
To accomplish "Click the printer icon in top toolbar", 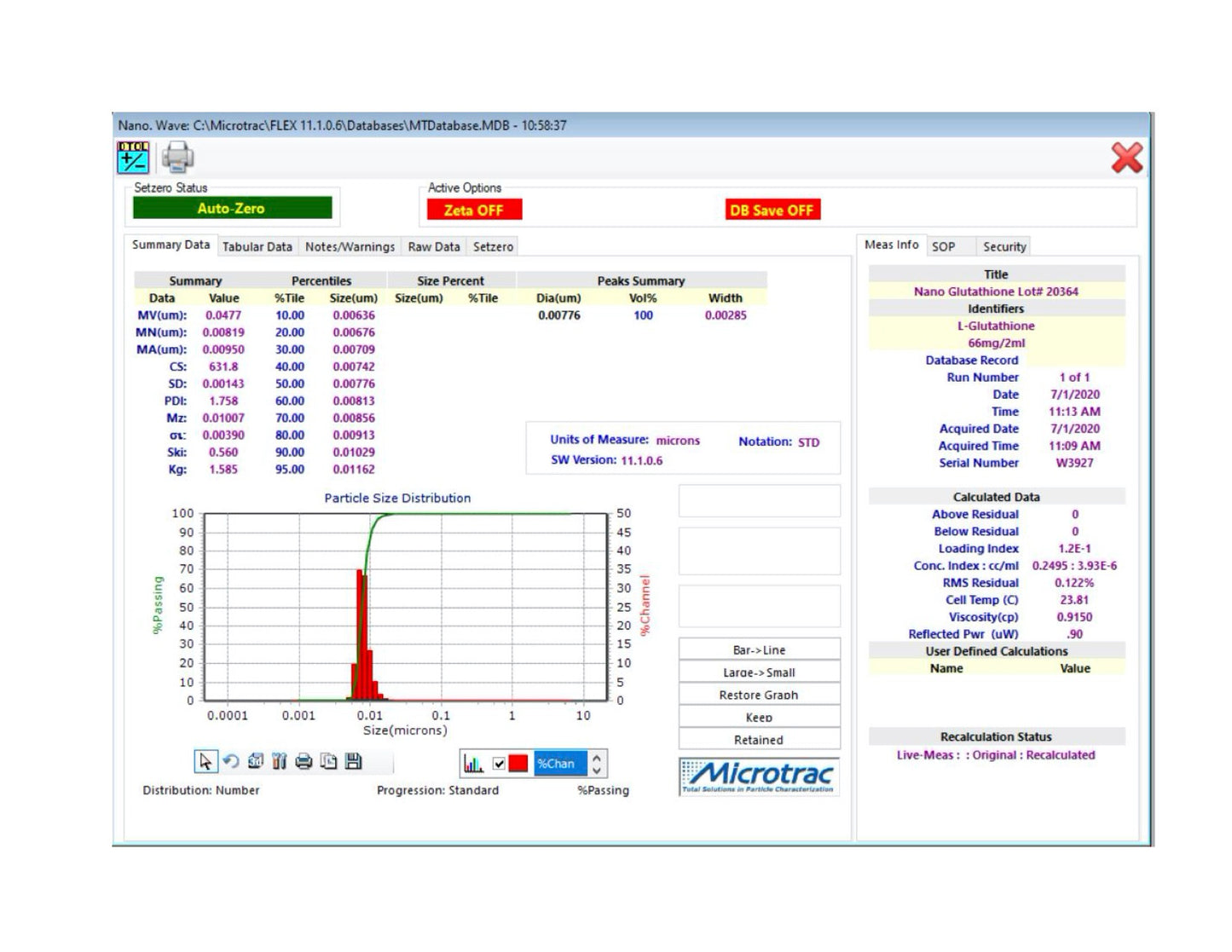I will pos(177,158).
